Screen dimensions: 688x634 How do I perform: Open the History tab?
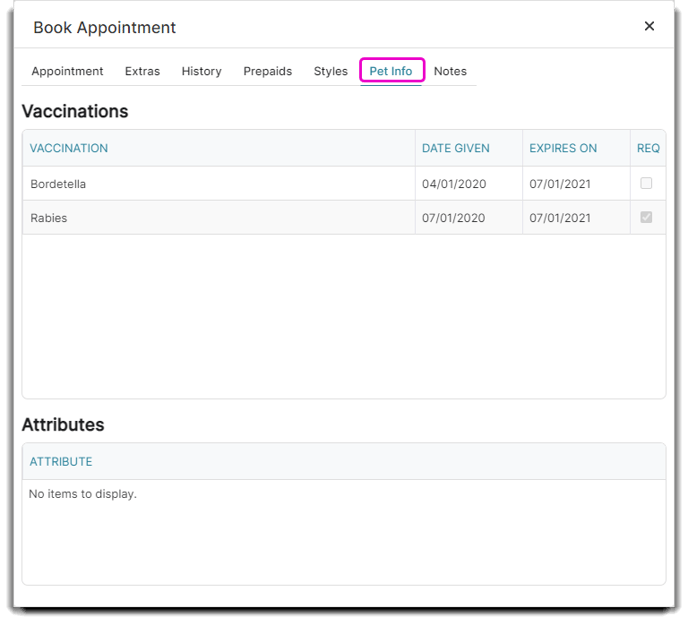tap(201, 71)
